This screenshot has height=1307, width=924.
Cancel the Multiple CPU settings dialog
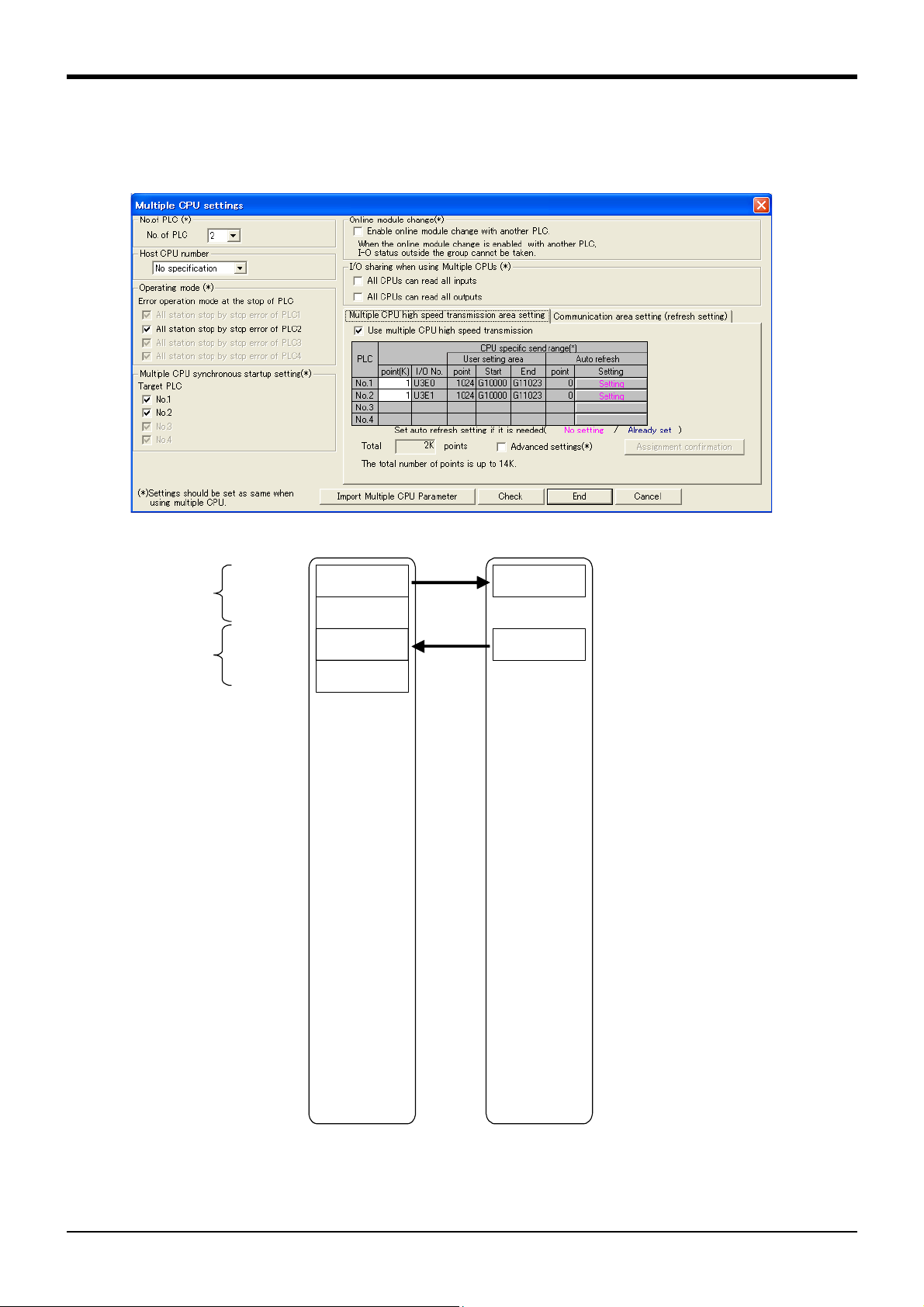(648, 496)
